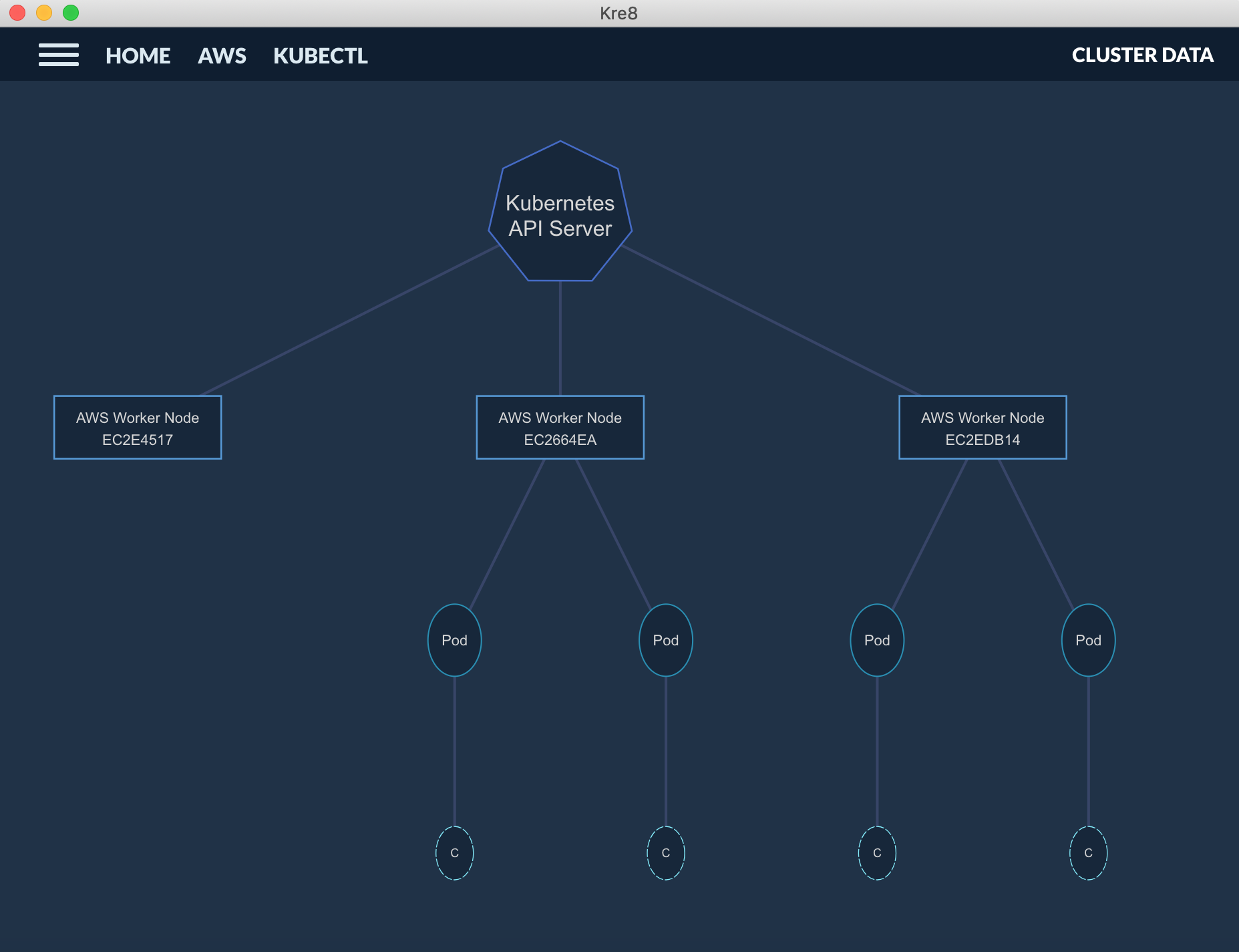
Task: Select AWS Worker Node EC2EDB14
Action: click(983, 428)
